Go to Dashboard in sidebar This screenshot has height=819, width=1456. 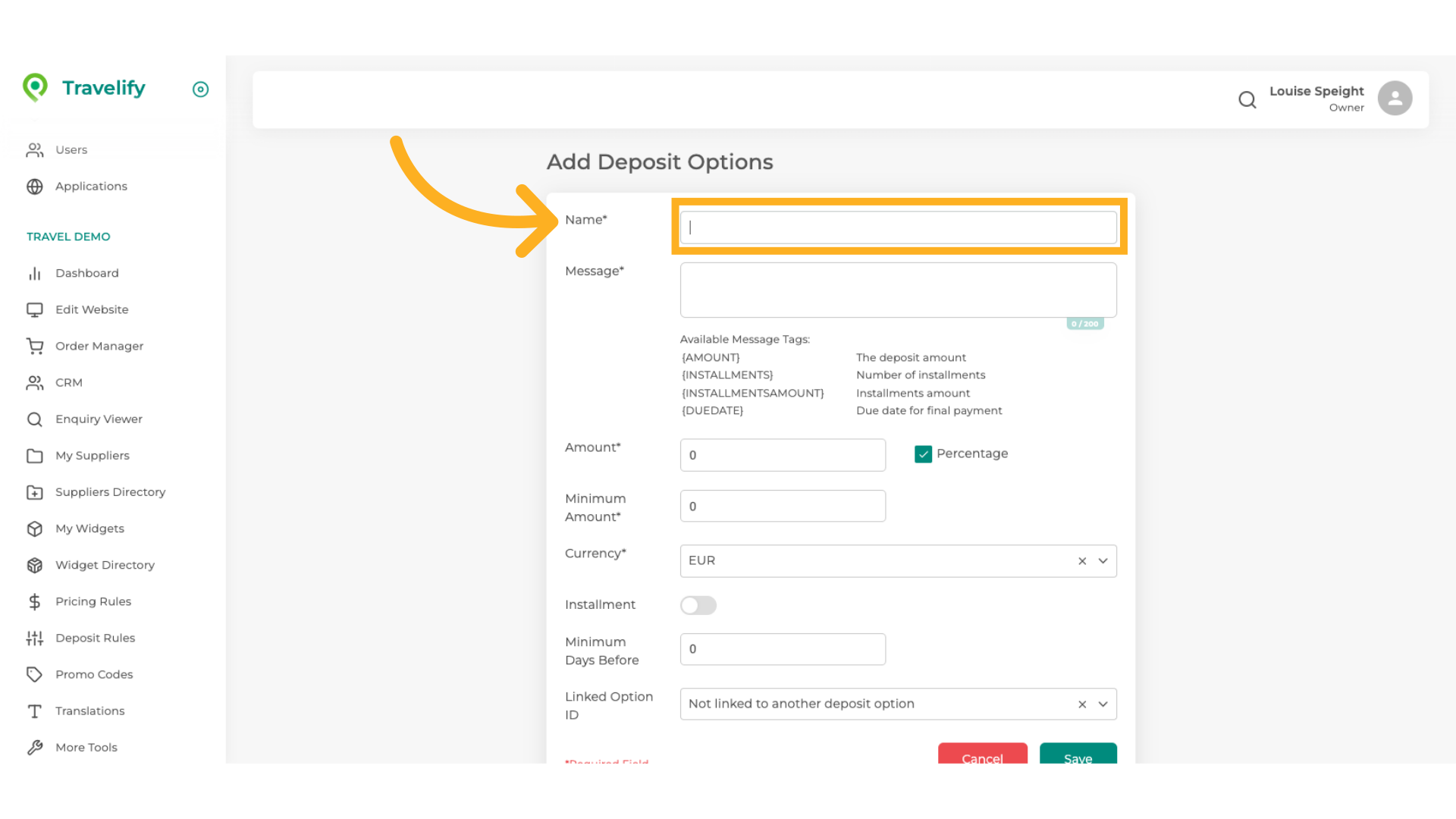click(x=86, y=274)
